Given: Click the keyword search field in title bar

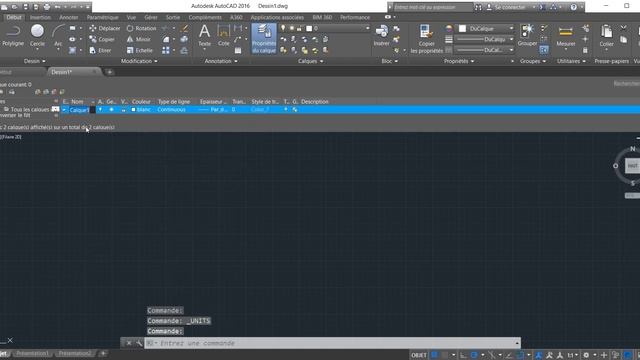Looking at the screenshot, I should (x=432, y=7).
